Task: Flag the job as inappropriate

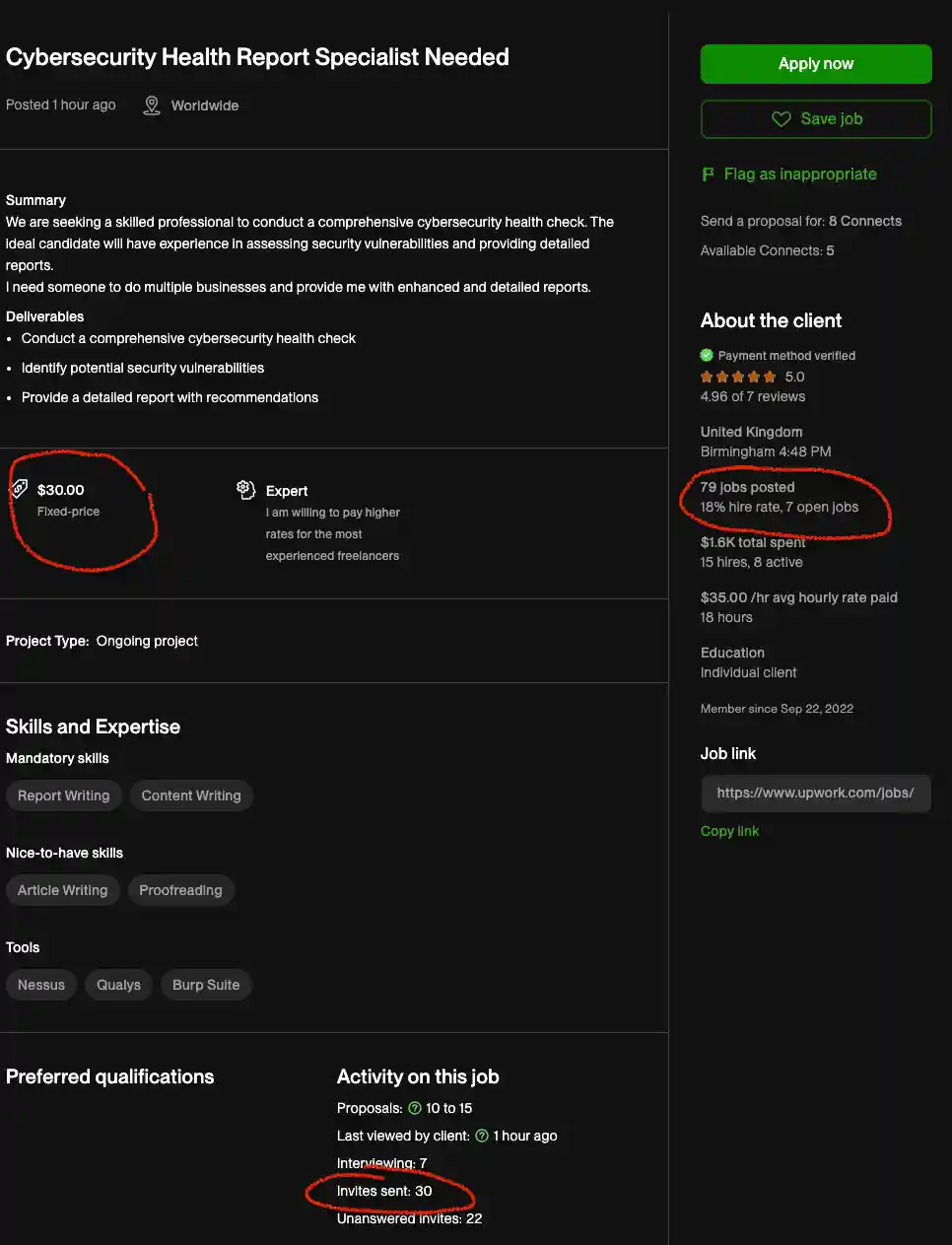Action: 799,174
